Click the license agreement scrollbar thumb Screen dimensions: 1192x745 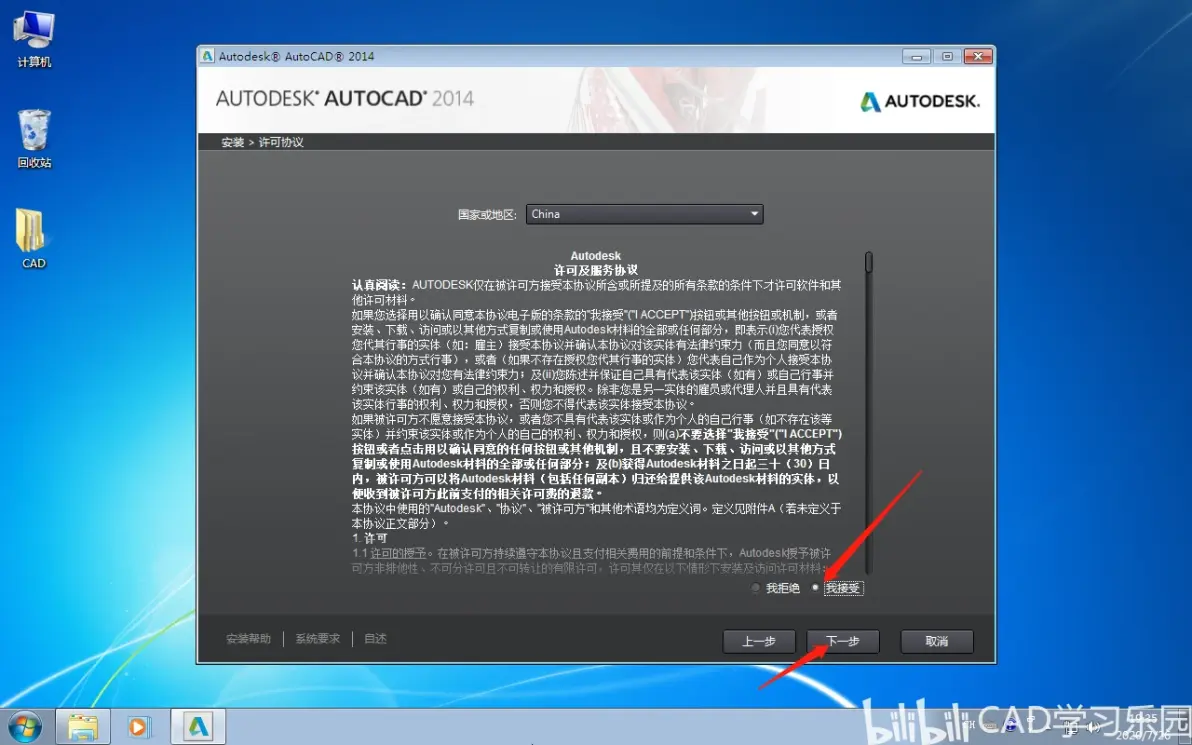pyautogui.click(x=868, y=262)
